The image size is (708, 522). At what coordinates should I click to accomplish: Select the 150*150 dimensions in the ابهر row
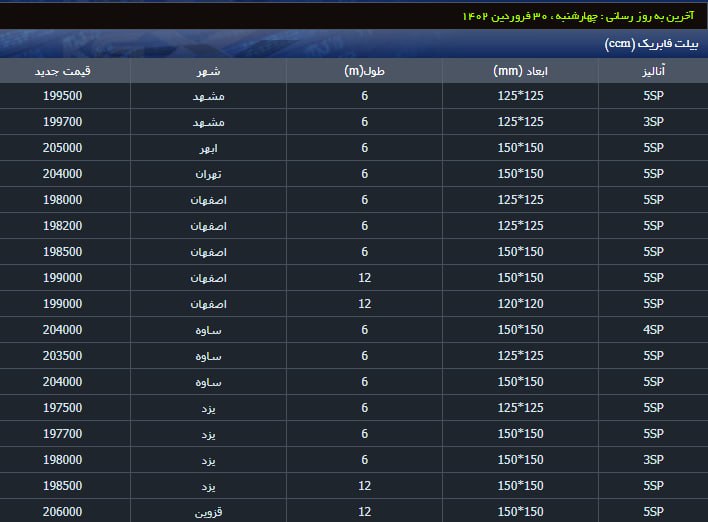point(520,148)
